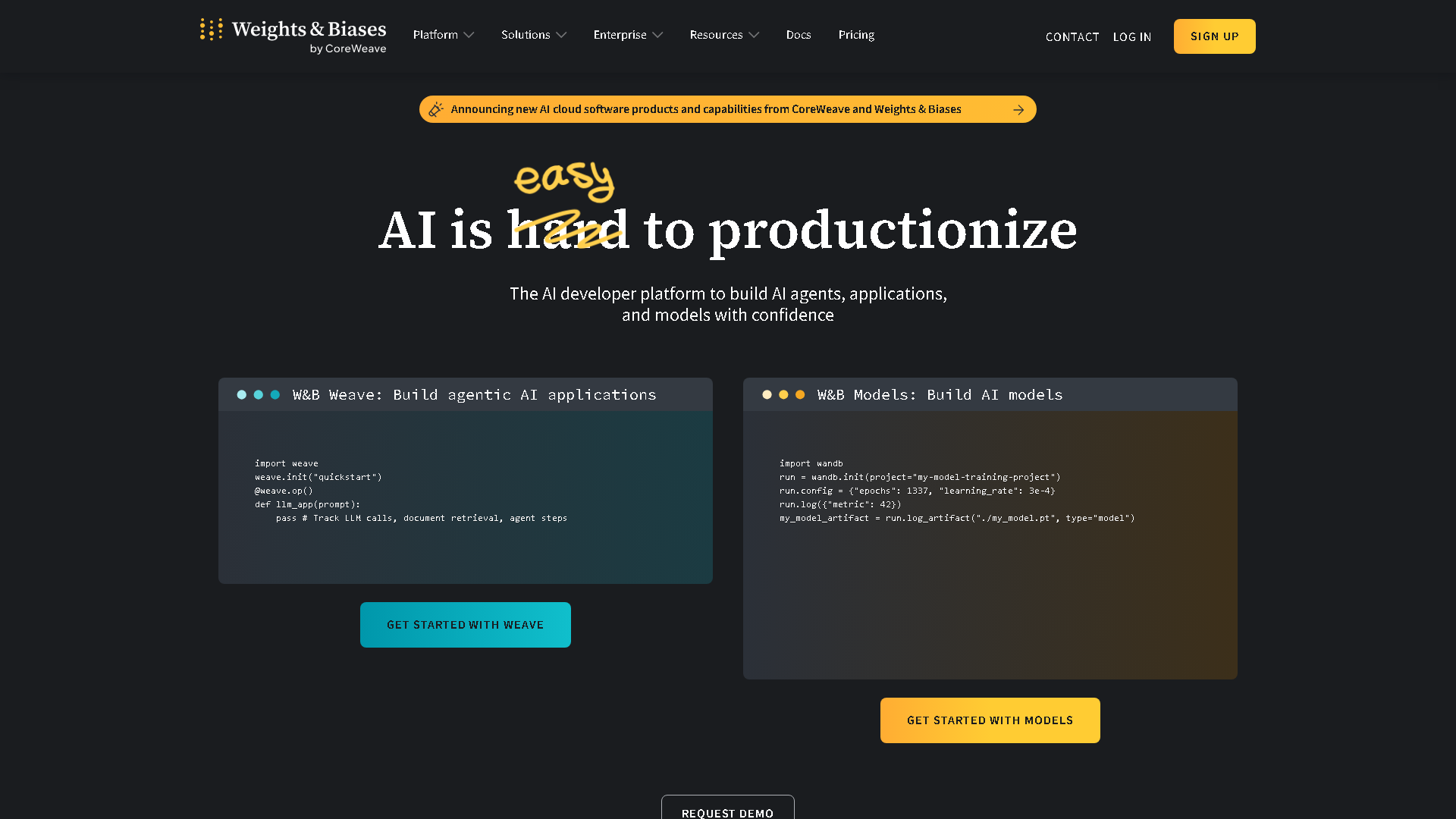Screen dimensions: 1456x819
Task: Expand the Solutions menu
Action: click(533, 35)
